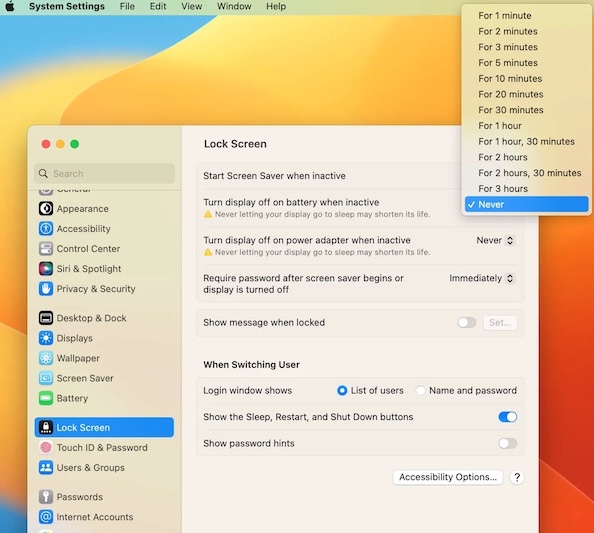Viewport: 594px width, 533px height.
Task: Open Lock Screen sidebar item
Action: [x=104, y=427]
